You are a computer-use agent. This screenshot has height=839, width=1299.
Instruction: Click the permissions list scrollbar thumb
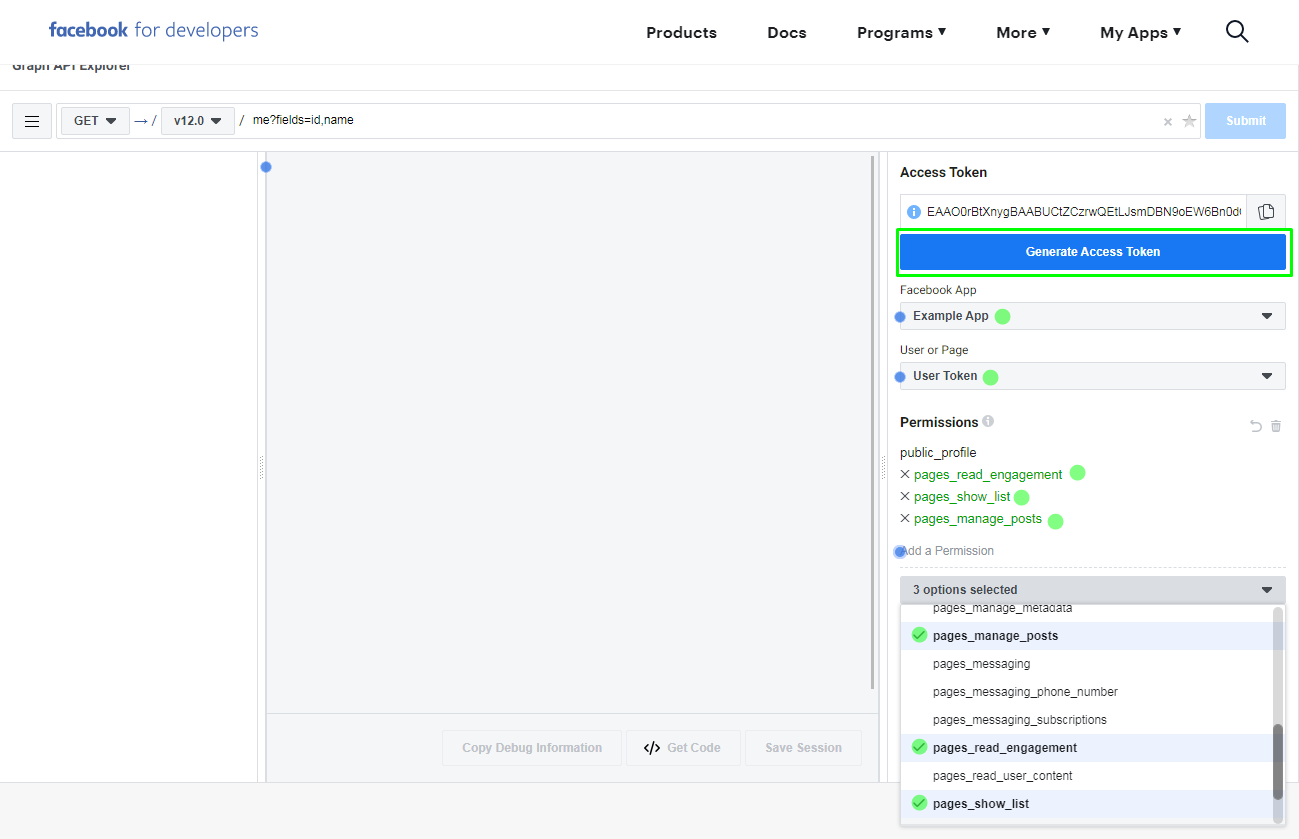tap(1278, 762)
